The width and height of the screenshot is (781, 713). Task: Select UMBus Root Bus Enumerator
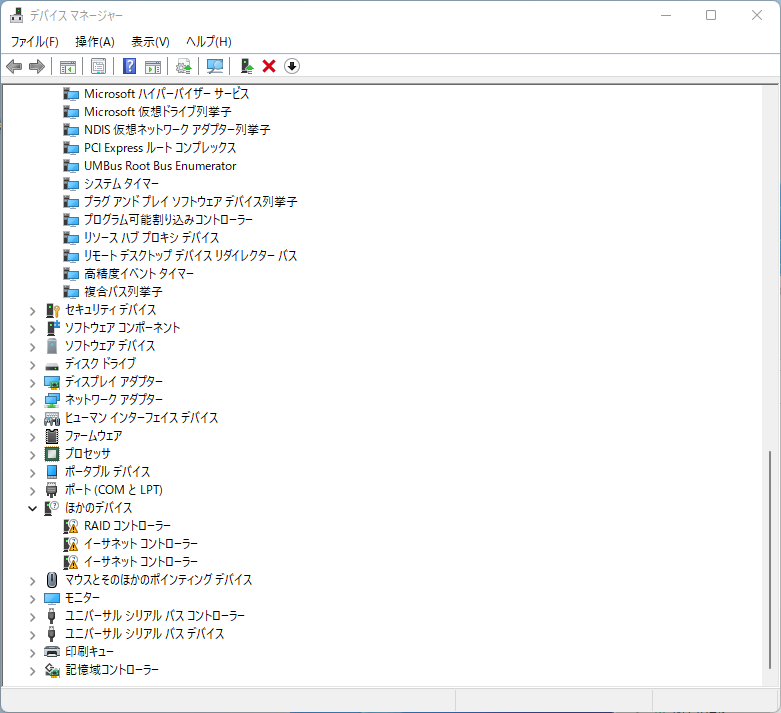[160, 166]
